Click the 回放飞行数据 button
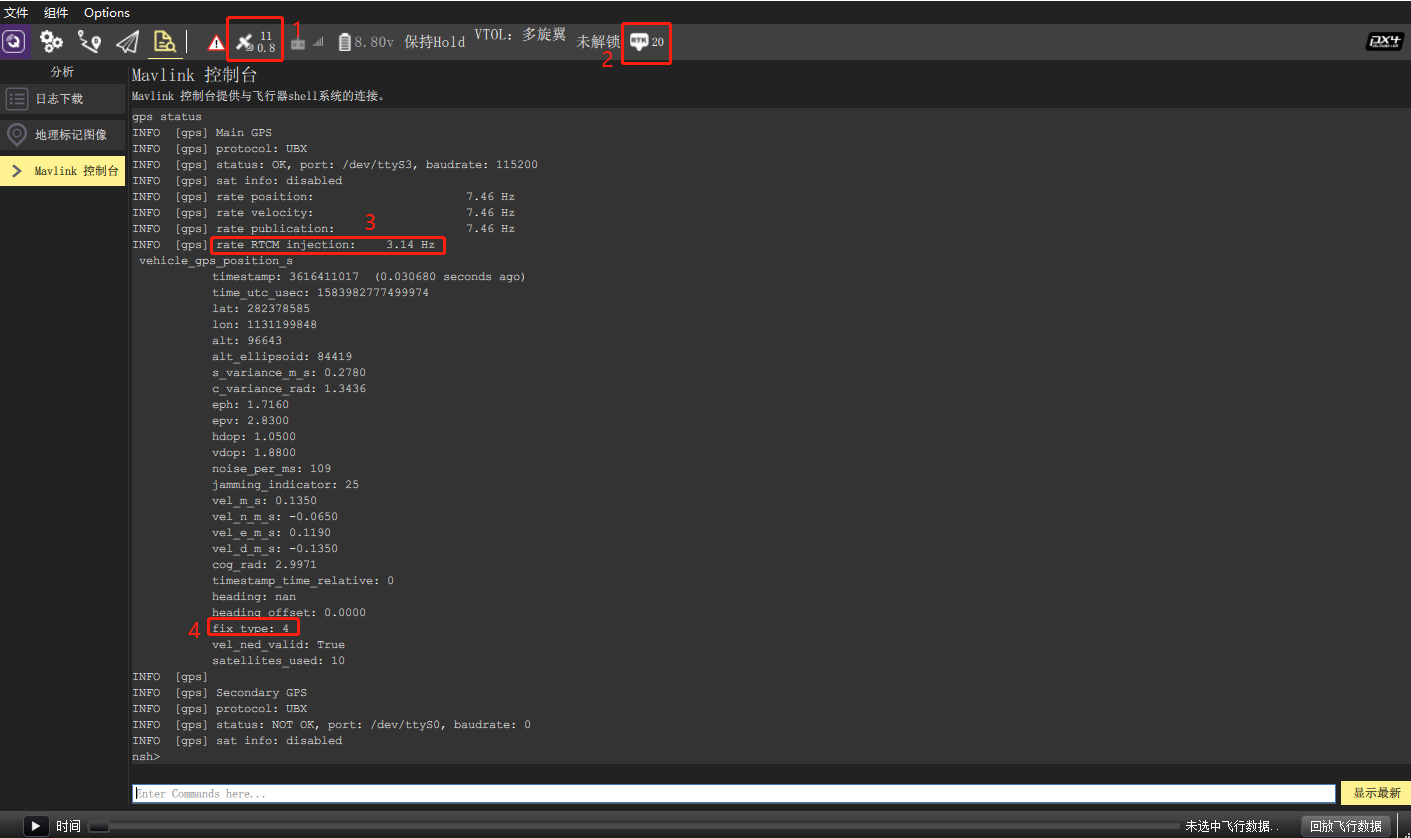The height and width of the screenshot is (838, 1411). (x=1346, y=826)
